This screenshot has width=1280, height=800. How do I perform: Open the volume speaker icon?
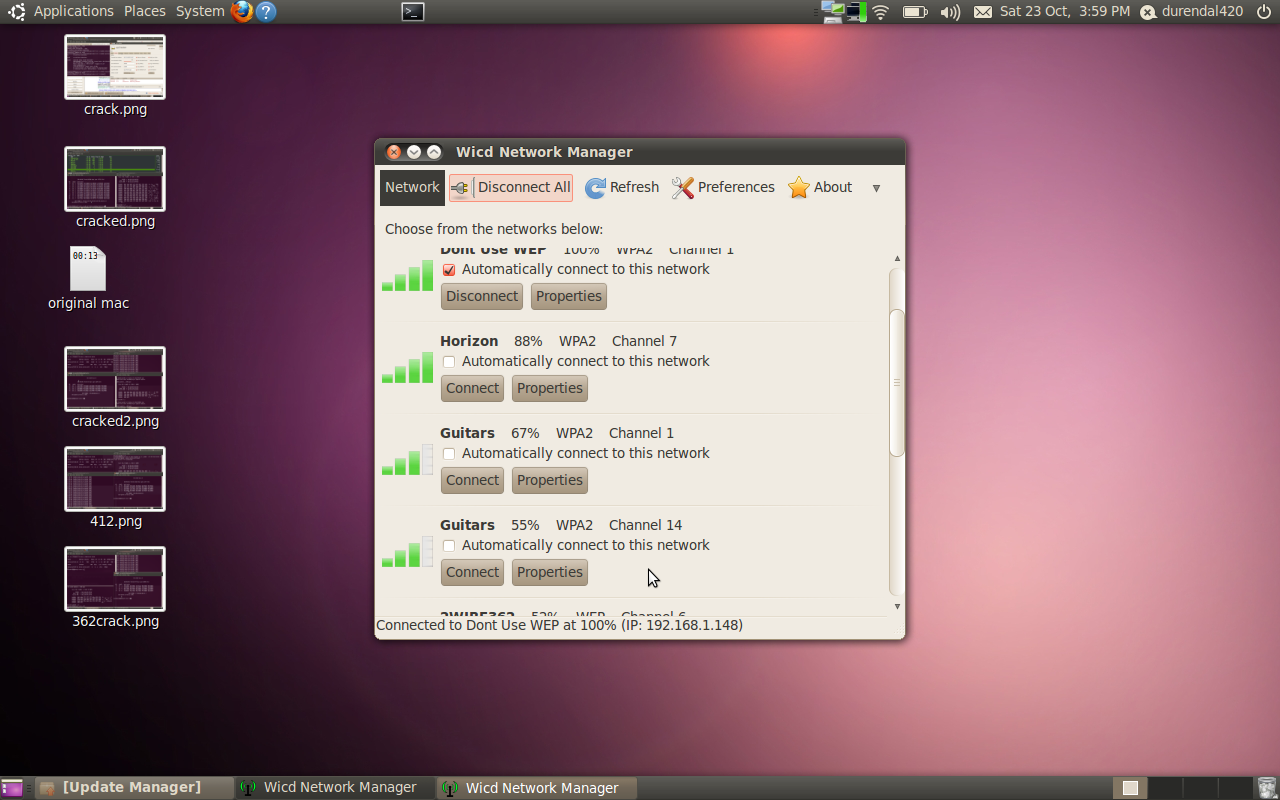[x=949, y=12]
